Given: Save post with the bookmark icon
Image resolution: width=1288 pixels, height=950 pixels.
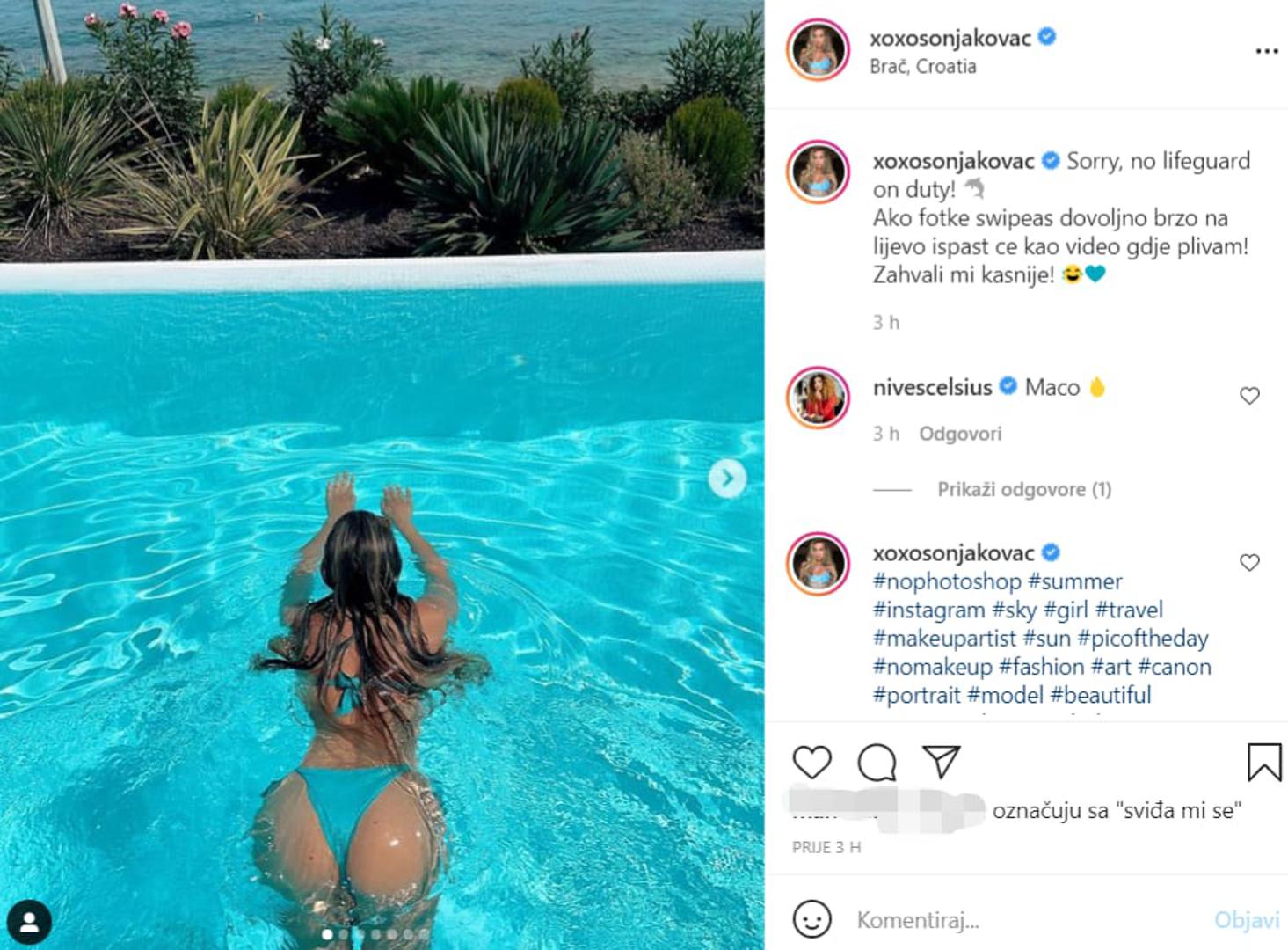Looking at the screenshot, I should (1264, 763).
